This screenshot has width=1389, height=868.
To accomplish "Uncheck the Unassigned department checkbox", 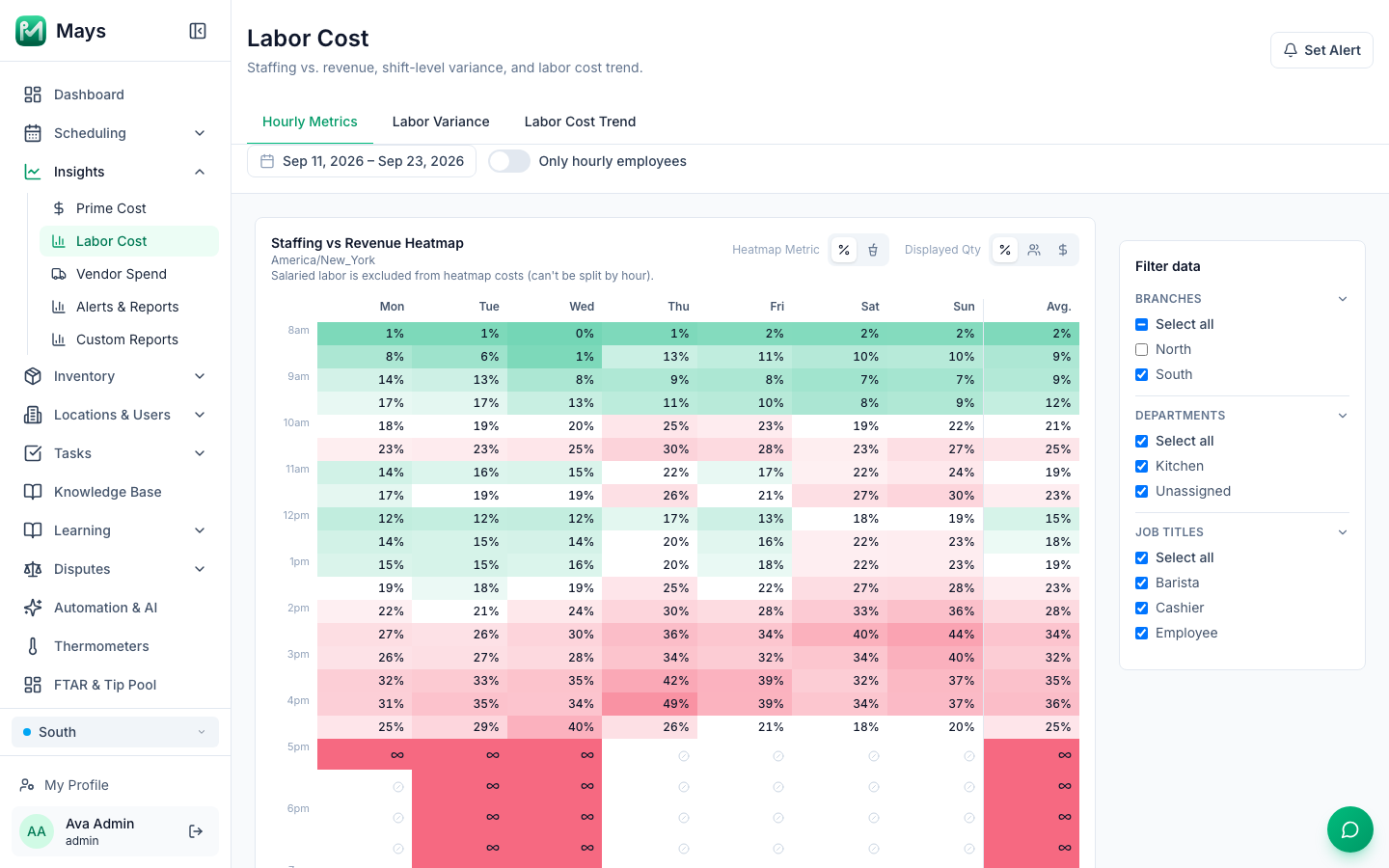I will [1142, 491].
